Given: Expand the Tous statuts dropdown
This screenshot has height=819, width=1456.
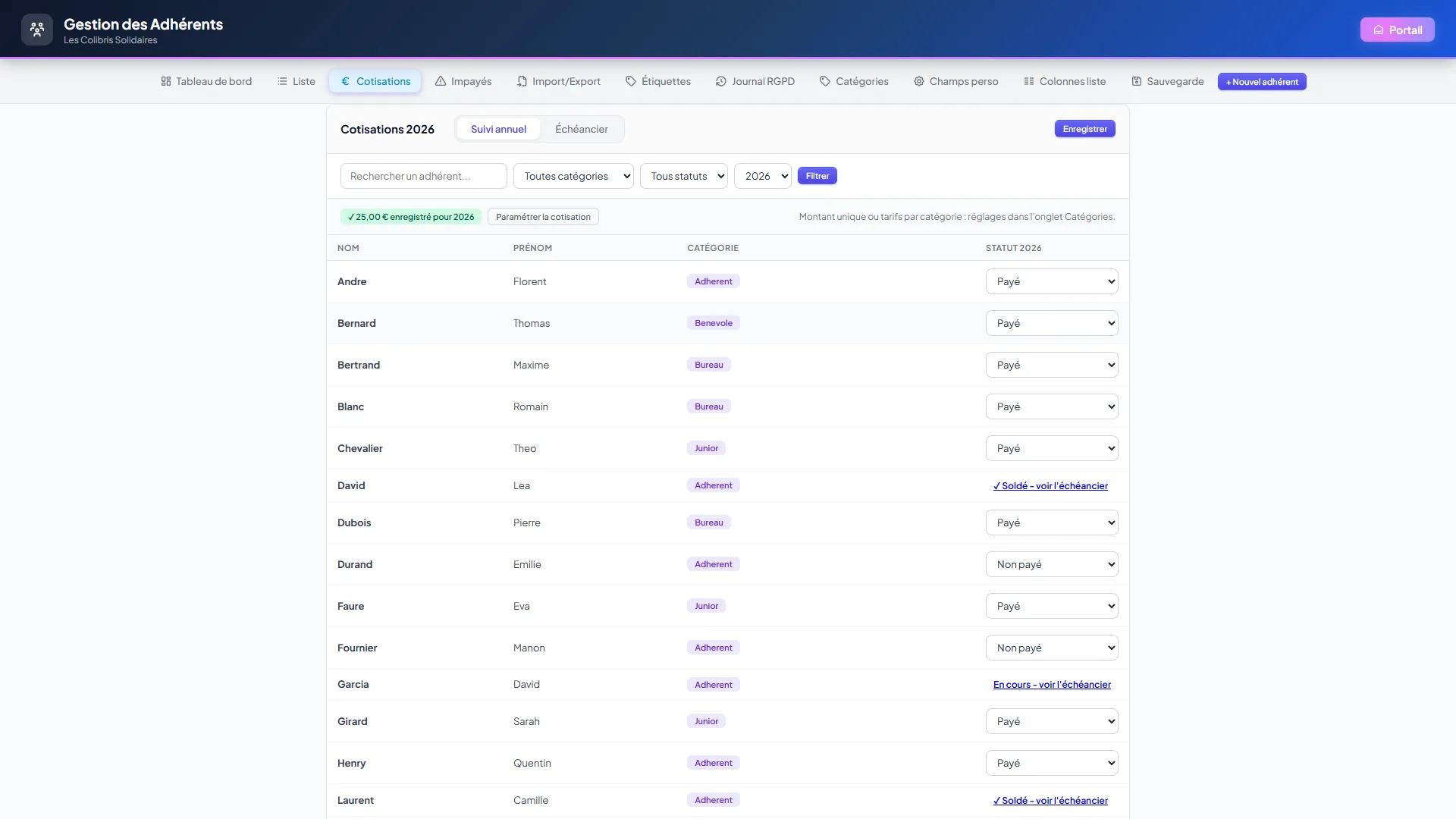Looking at the screenshot, I should (x=684, y=176).
